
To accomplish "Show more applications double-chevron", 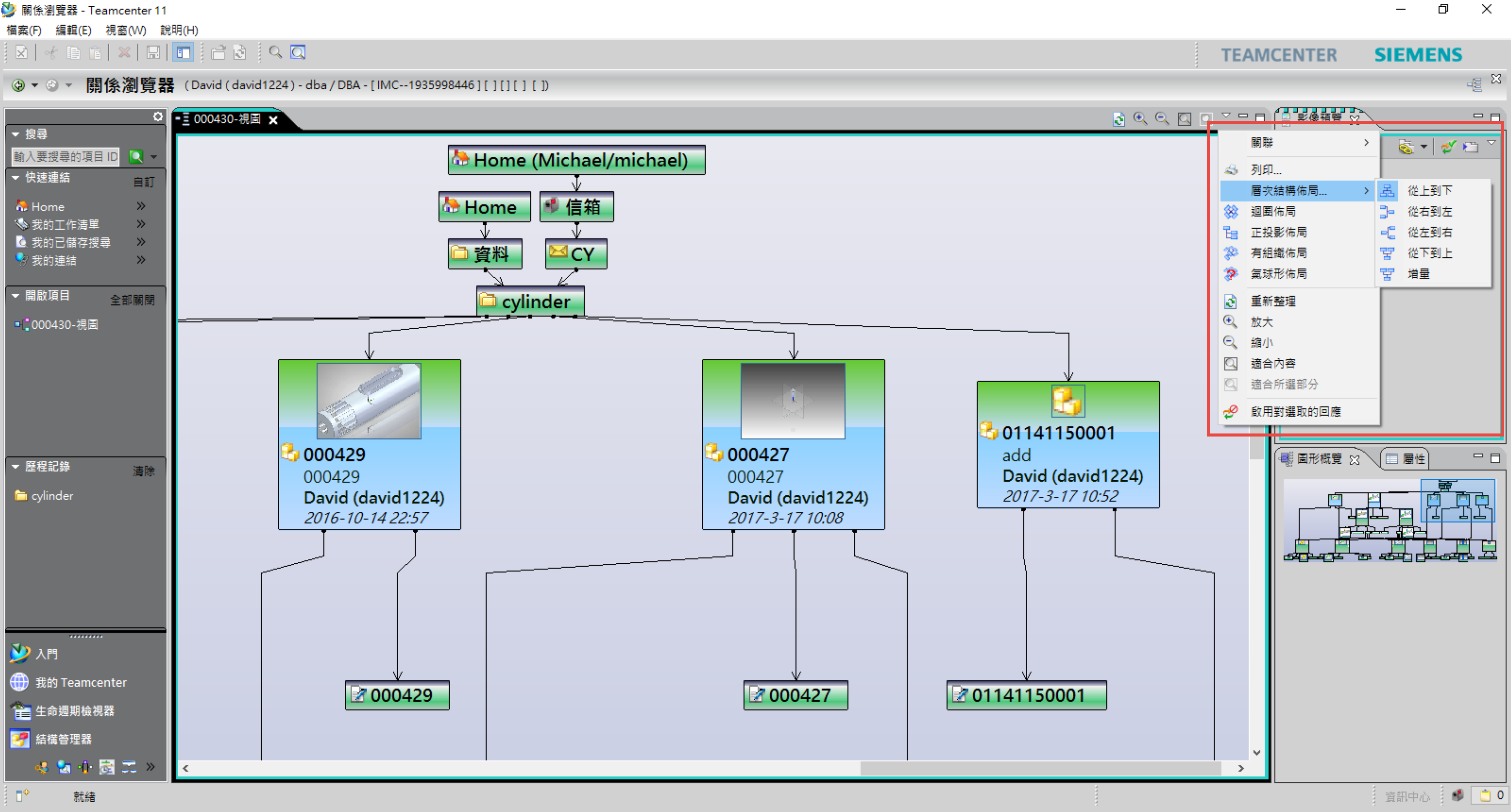I will coord(151,767).
